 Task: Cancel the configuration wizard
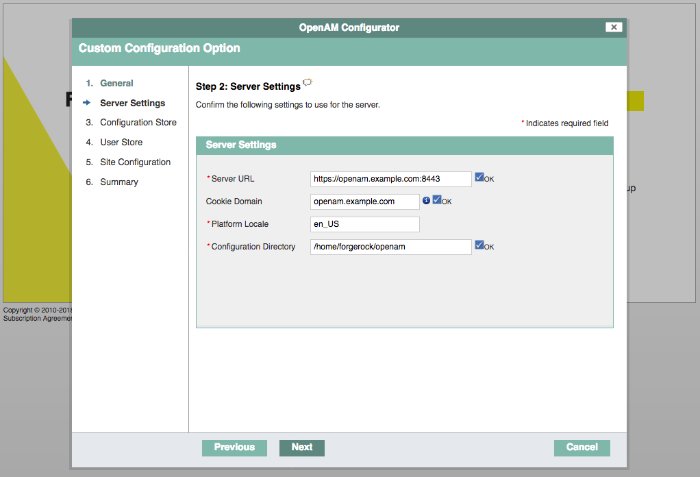[582, 448]
